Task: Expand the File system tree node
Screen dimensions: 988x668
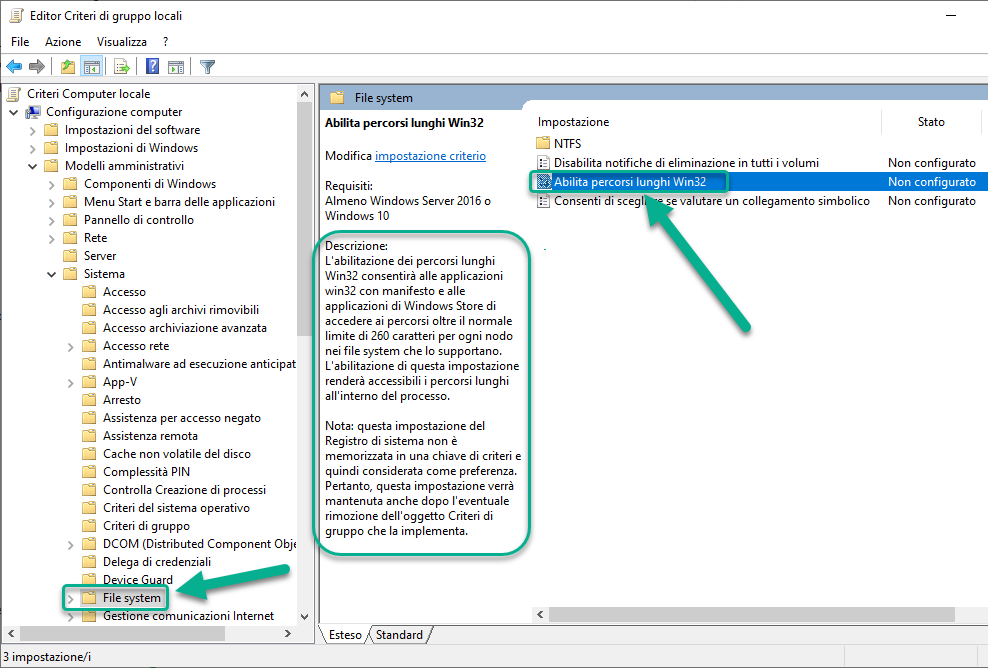Action: pos(71,599)
